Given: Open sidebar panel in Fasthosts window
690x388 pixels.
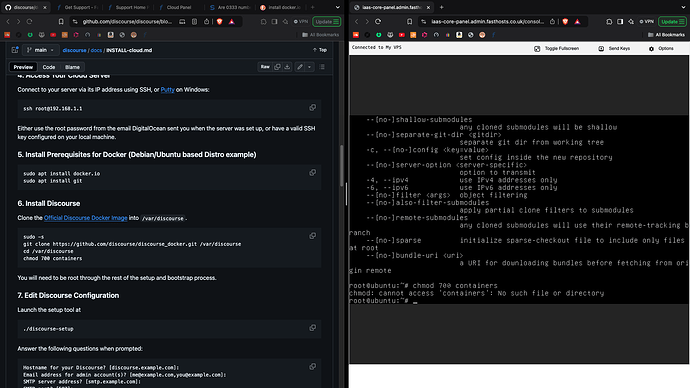Looking at the screenshot, I should pyautogui.click(x=620, y=22).
